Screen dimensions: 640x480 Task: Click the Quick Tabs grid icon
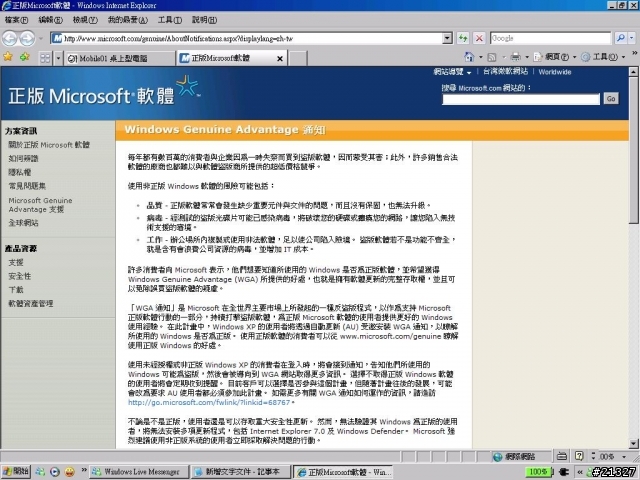click(45, 58)
